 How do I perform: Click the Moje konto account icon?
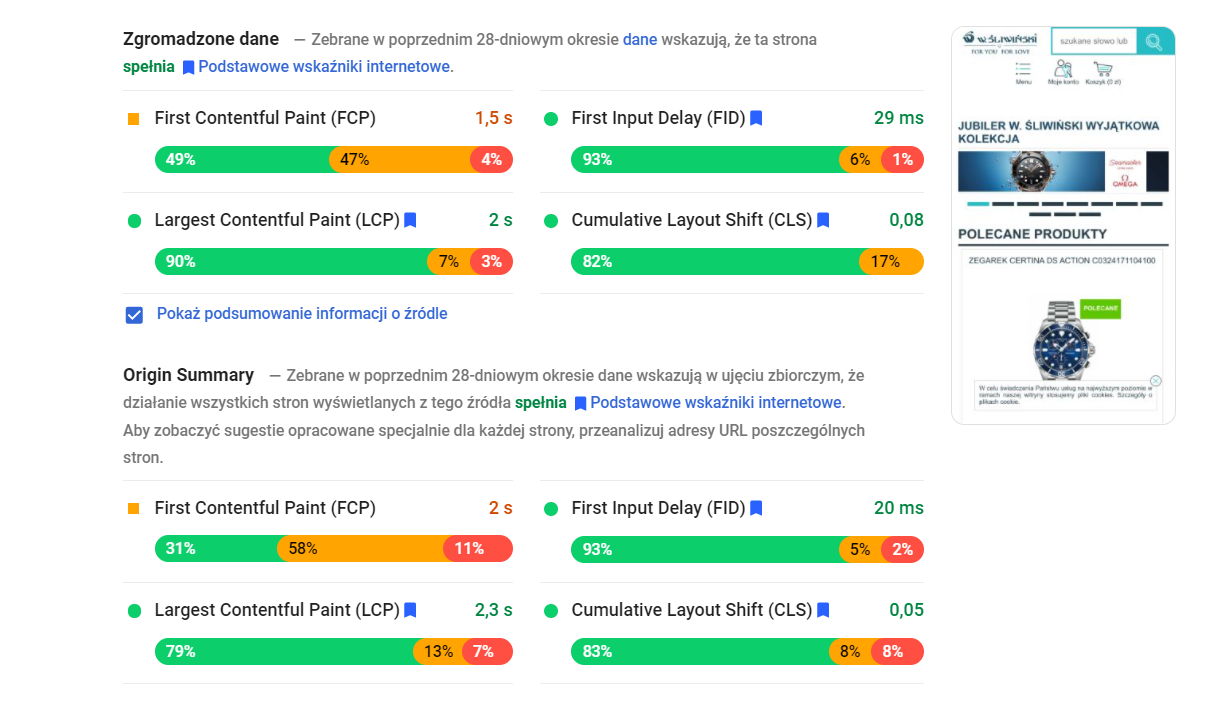1063,68
